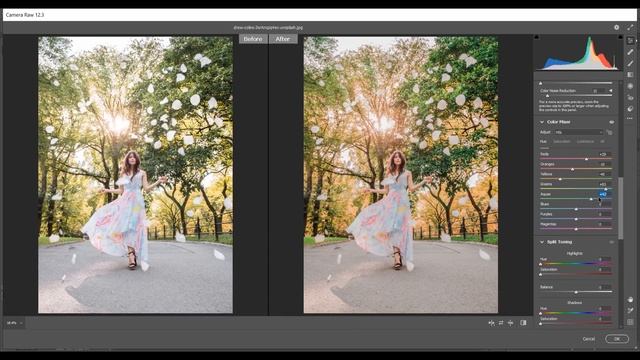Adjust the Blues hue slider
This screenshot has height=360, width=640.
pyautogui.click(x=576, y=209)
